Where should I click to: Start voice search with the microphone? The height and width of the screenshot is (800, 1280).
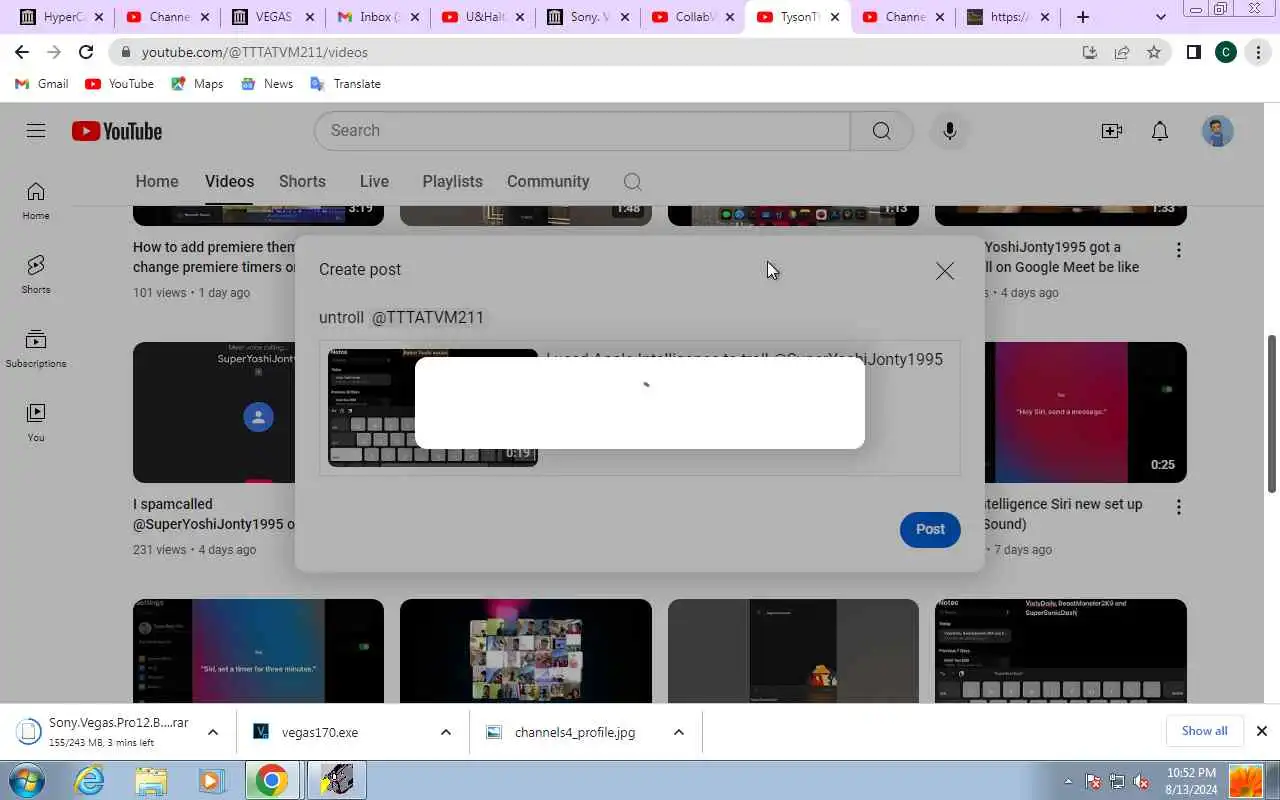[x=949, y=131]
